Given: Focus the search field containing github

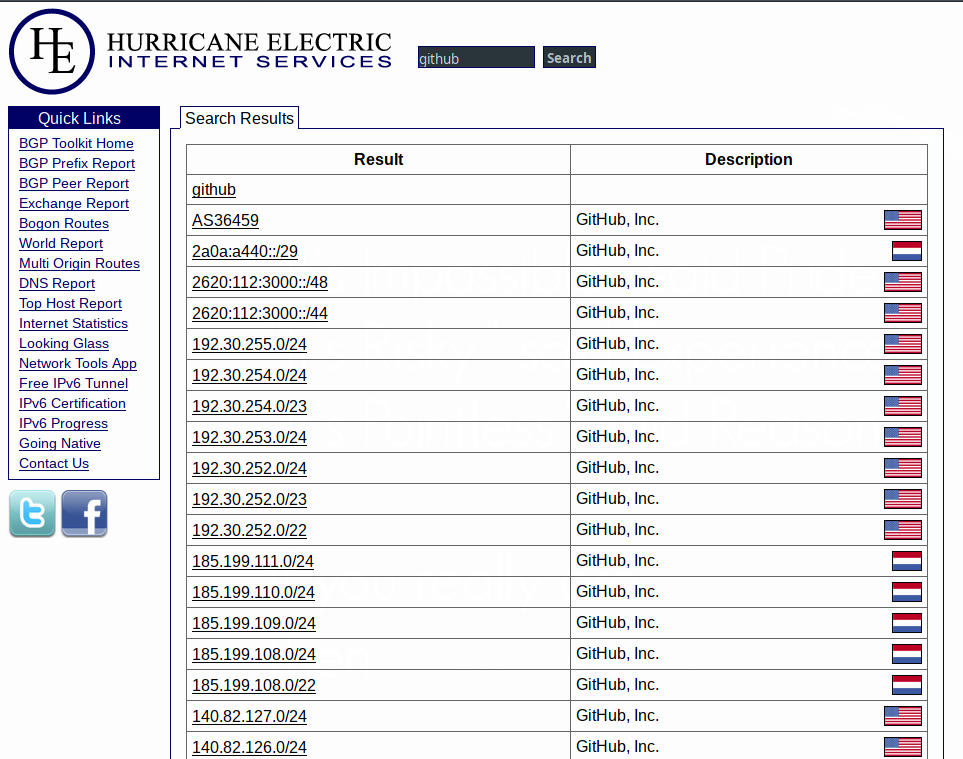Looking at the screenshot, I should (x=477, y=58).
